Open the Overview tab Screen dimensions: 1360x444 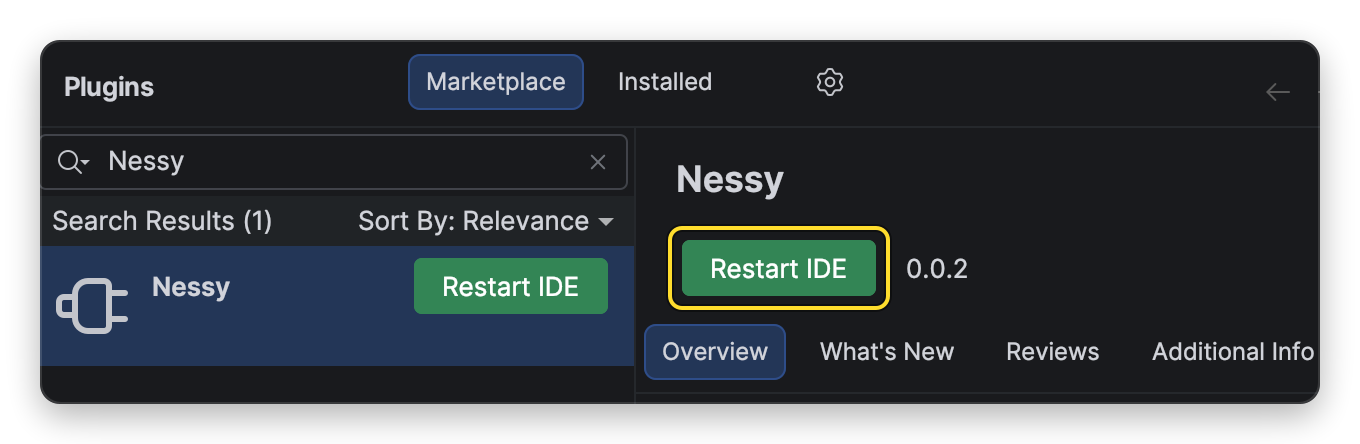[715, 352]
